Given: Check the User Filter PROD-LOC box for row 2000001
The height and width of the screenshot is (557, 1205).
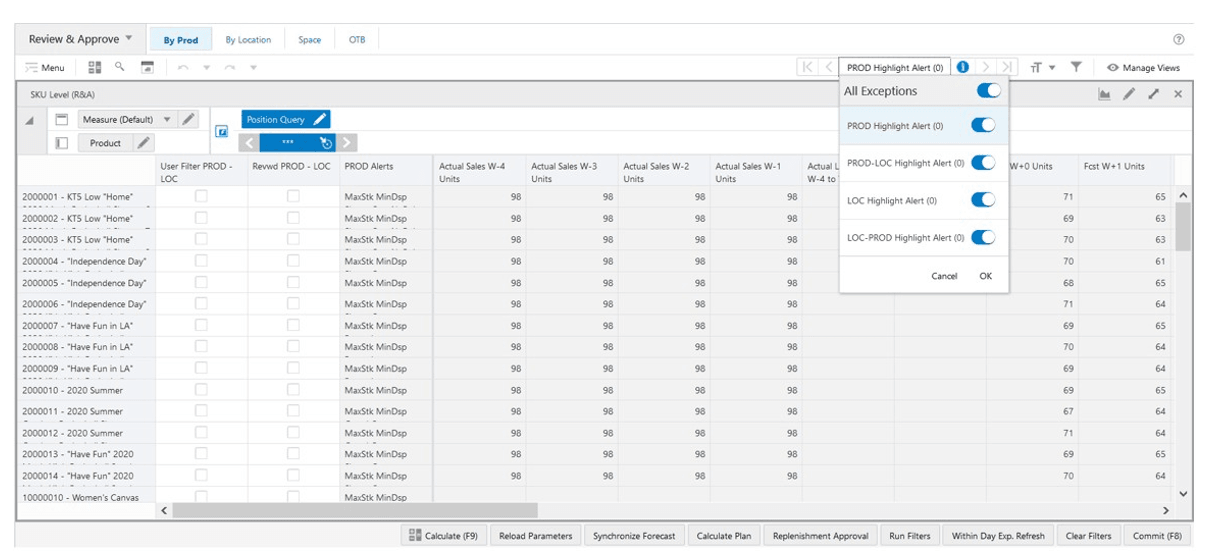Looking at the screenshot, I should [201, 196].
